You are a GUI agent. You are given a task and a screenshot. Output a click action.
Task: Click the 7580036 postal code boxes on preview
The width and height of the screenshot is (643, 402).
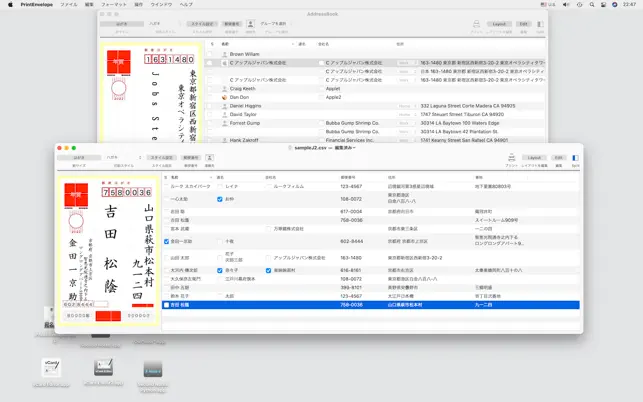click(127, 192)
